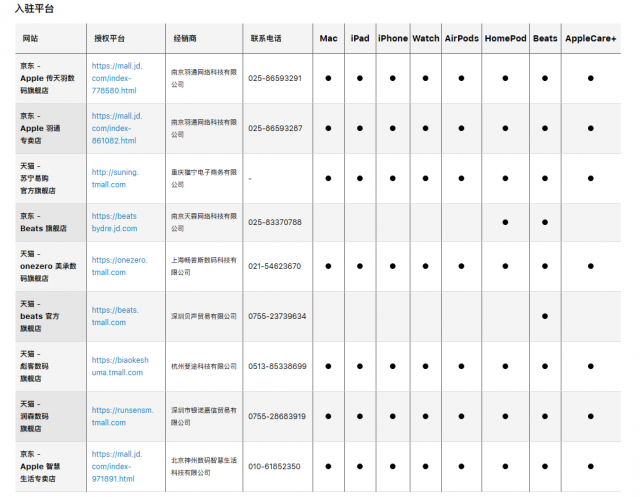Open the mall.jd.com index-778580 link
This screenshot has width=640, height=497.
[117, 78]
